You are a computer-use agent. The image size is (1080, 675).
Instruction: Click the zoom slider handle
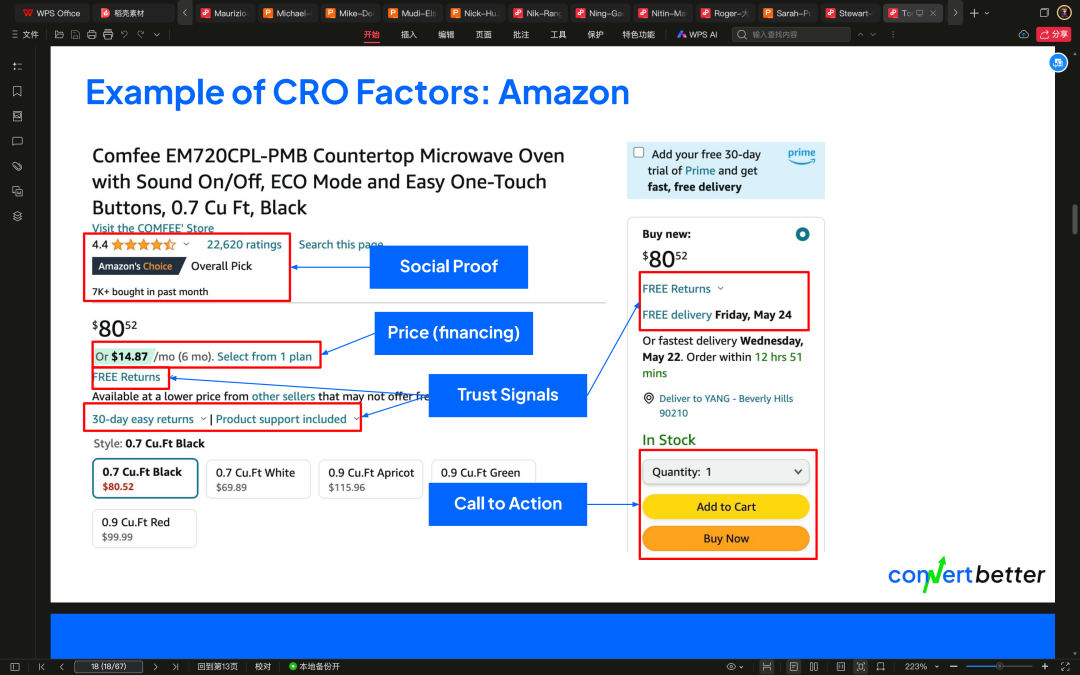(999, 667)
